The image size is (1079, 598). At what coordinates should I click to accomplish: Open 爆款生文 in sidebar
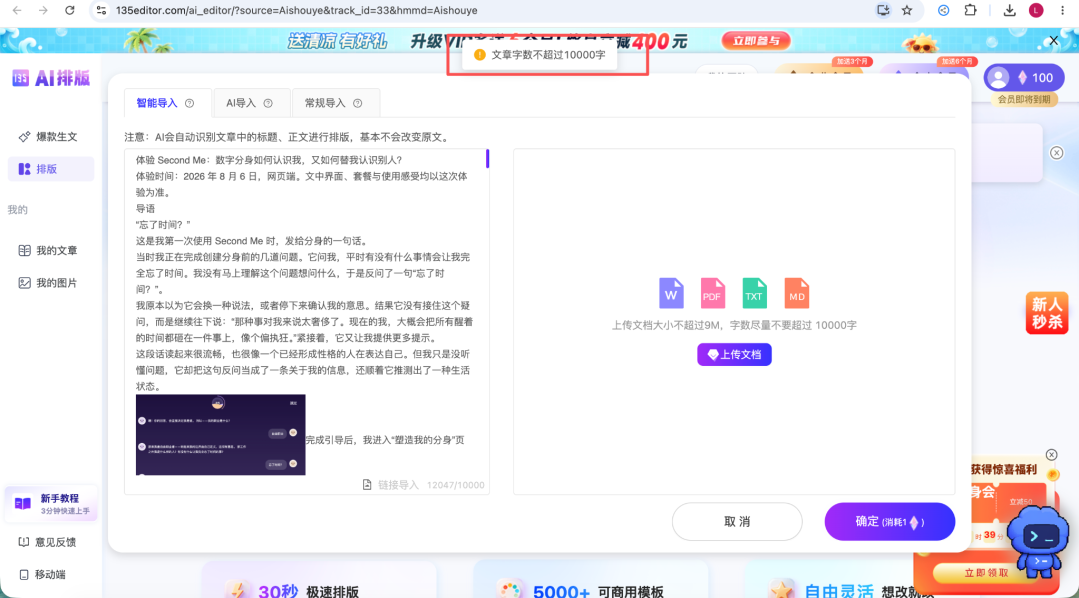click(x=48, y=137)
